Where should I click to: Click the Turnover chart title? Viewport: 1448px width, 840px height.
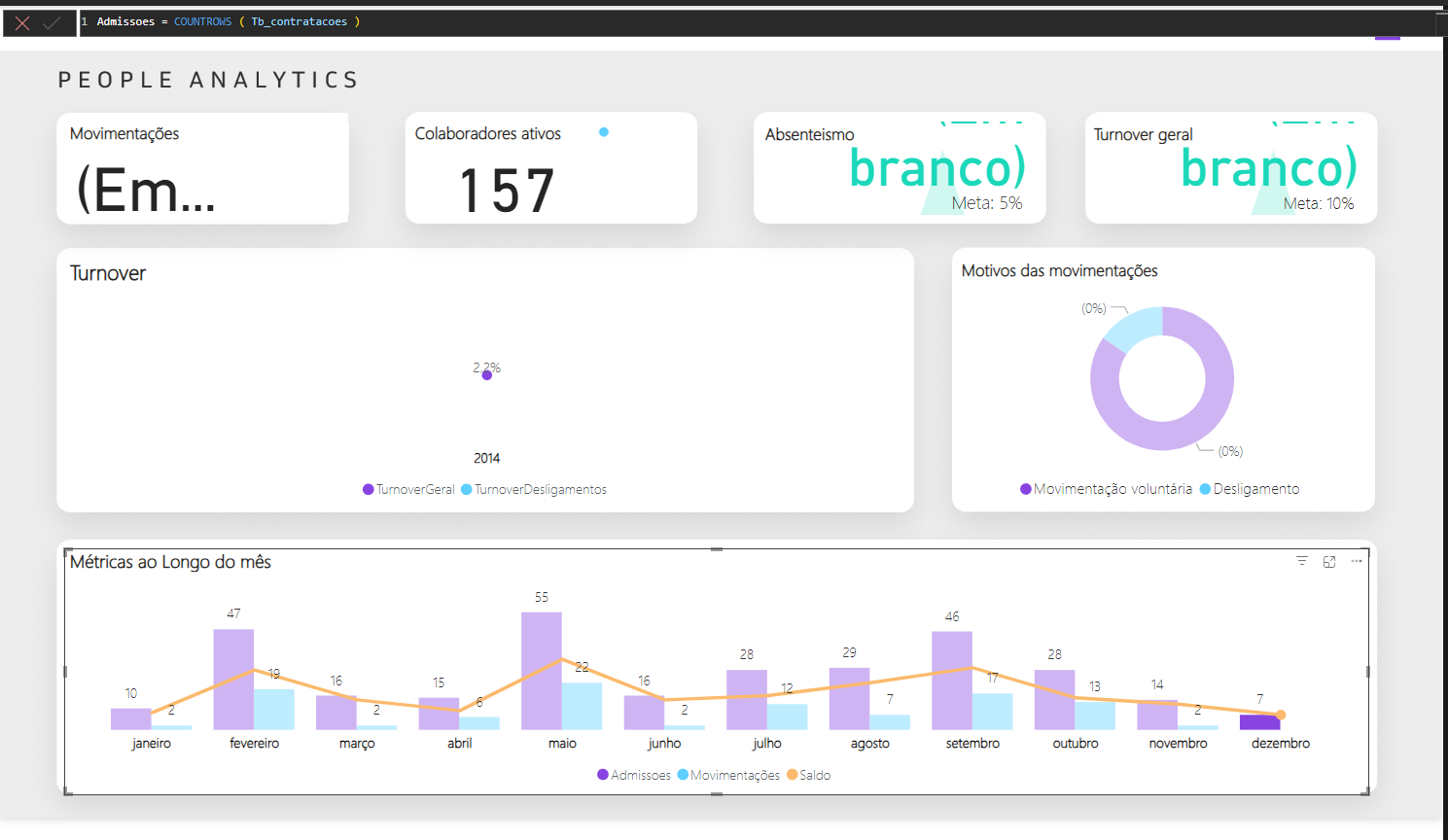(x=108, y=273)
